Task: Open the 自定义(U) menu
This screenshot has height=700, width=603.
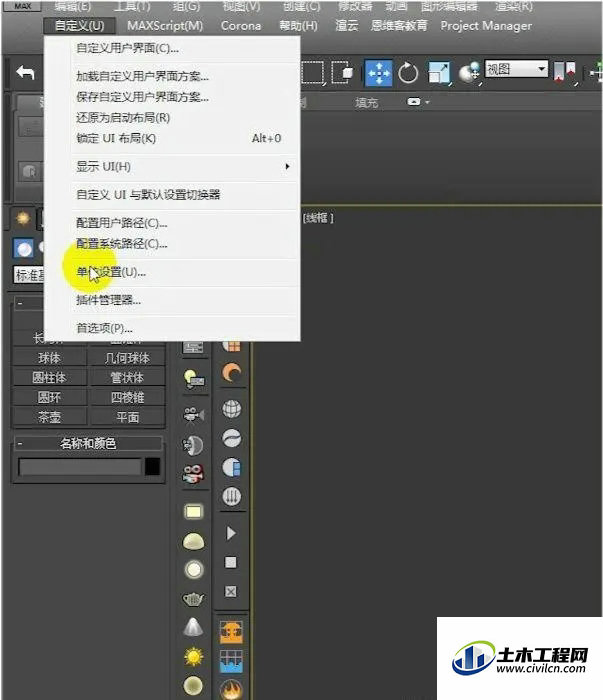Action: point(79,25)
